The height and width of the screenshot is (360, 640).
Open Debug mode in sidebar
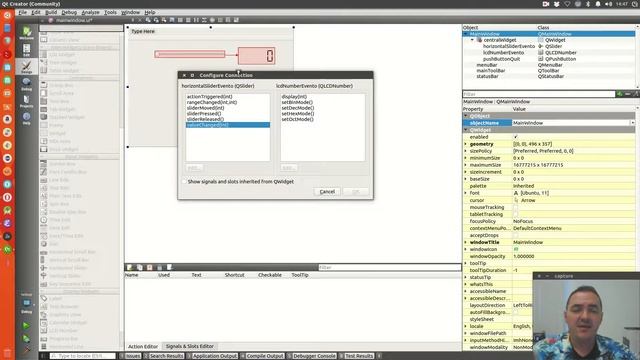tap(27, 84)
